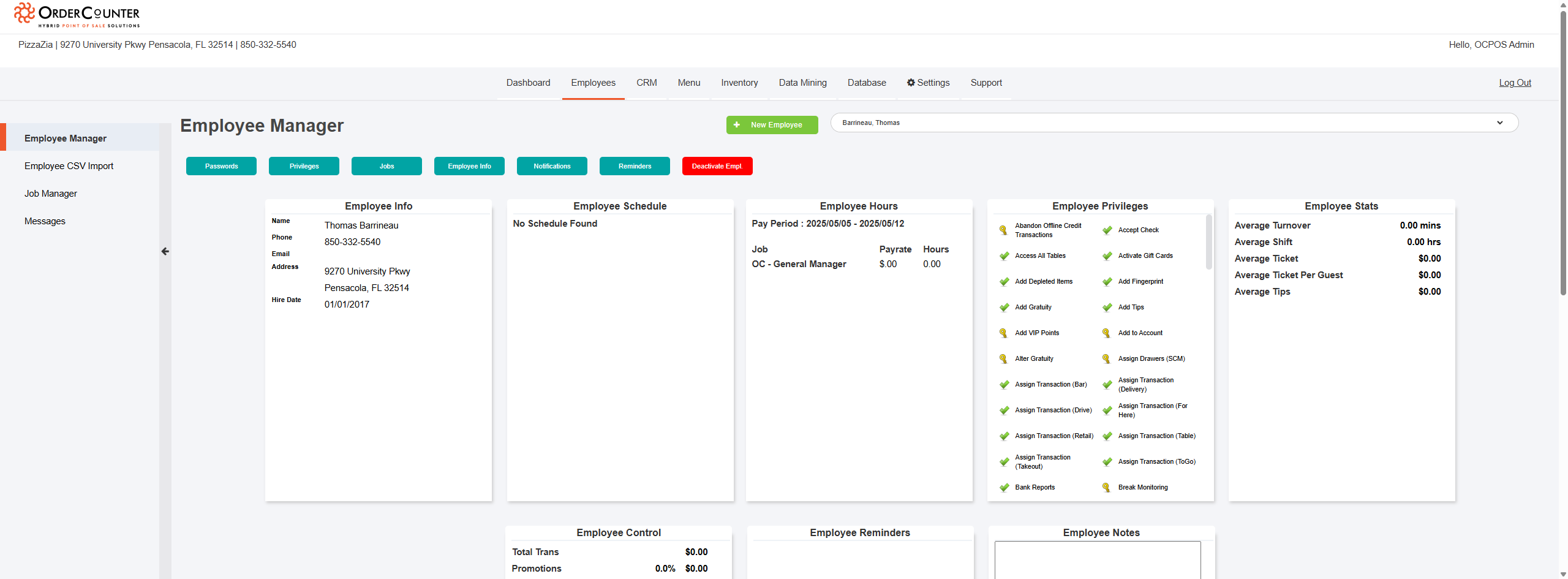Click the key icon beside Break Monitoring
The image size is (1568, 579).
pyautogui.click(x=1106, y=488)
